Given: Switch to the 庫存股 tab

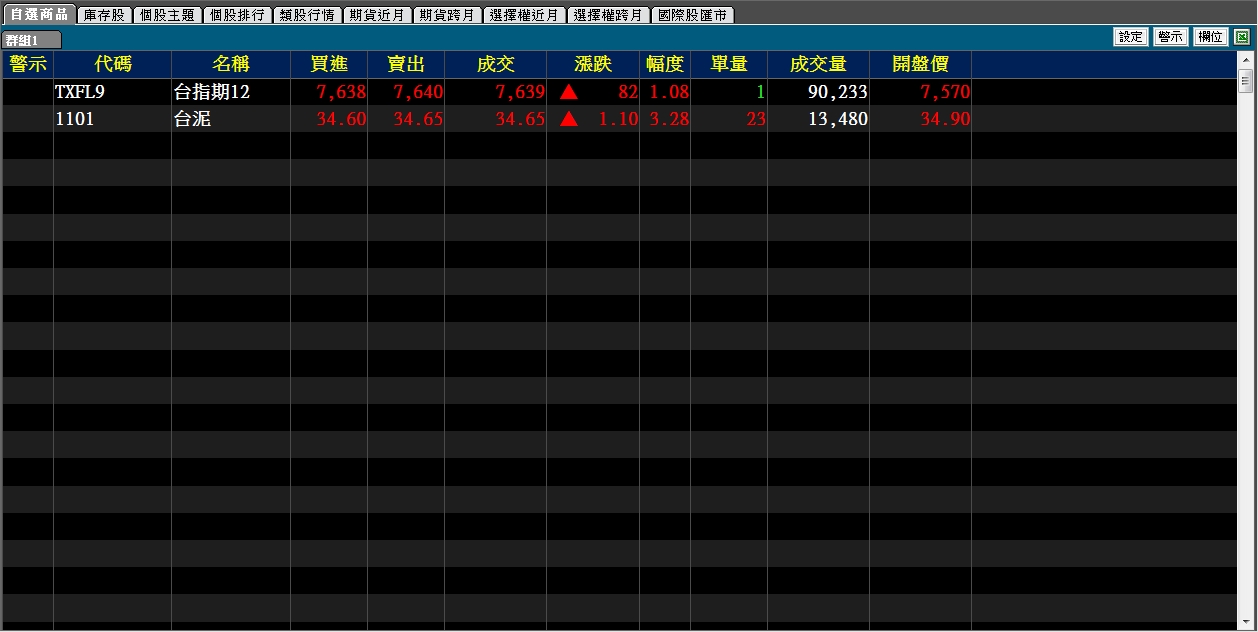Looking at the screenshot, I should coord(104,15).
